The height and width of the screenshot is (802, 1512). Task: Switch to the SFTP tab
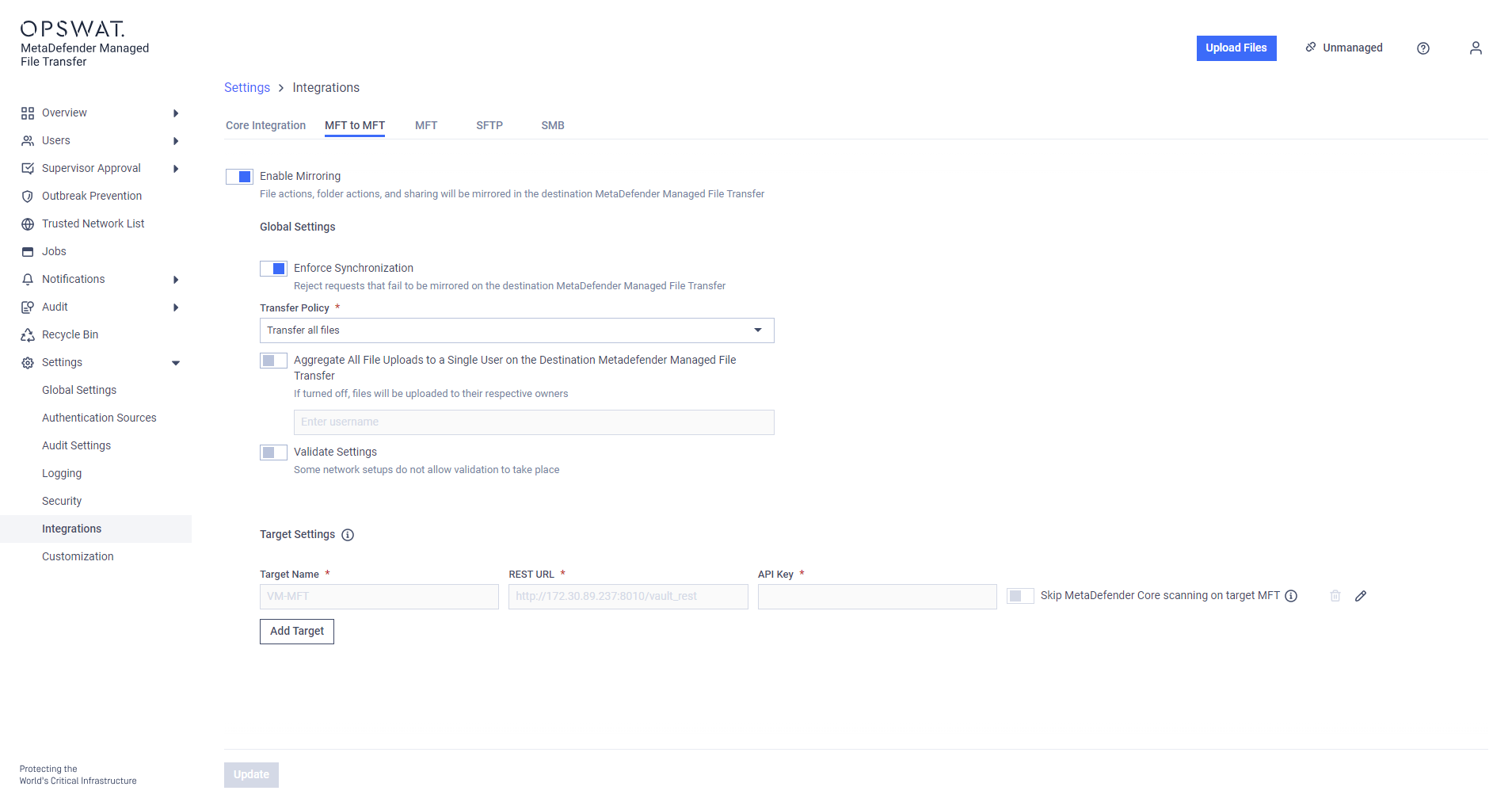[489, 125]
